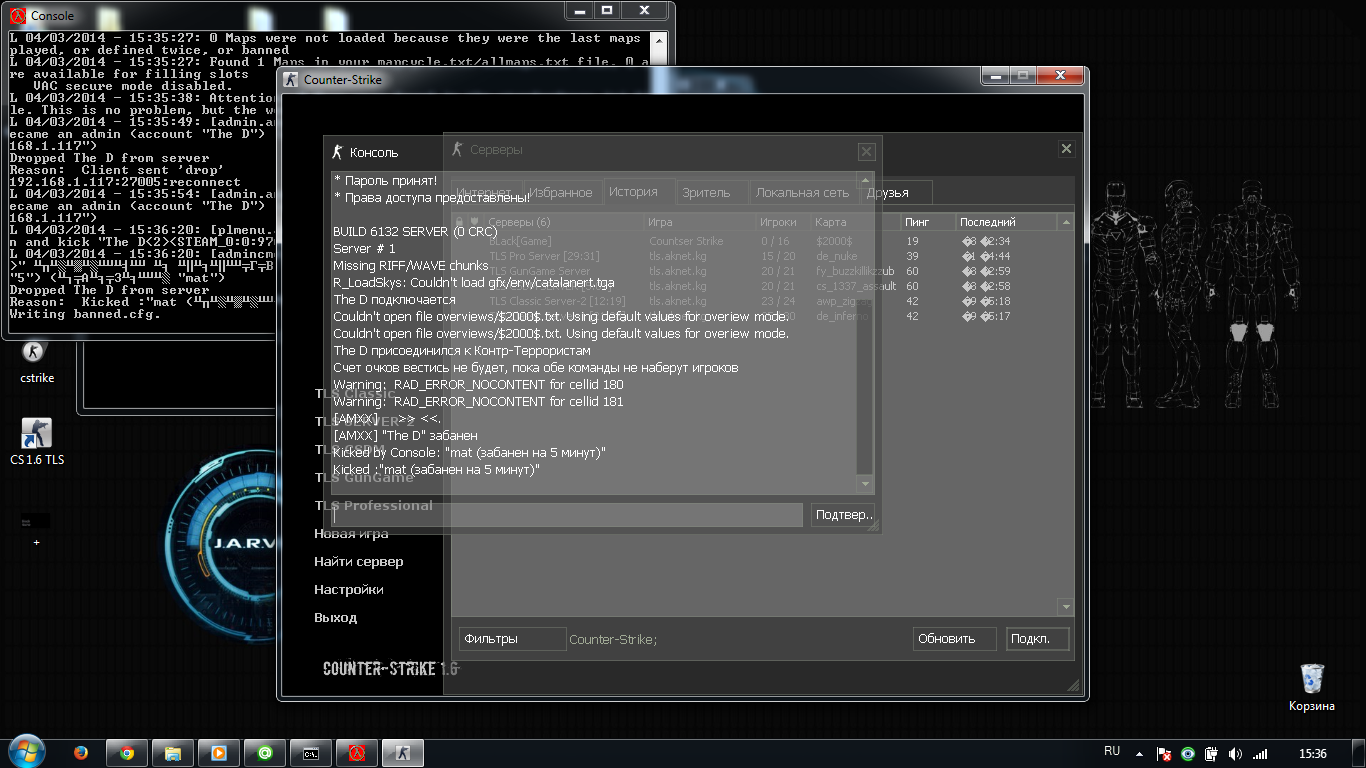This screenshot has width=1366, height=768.
Task: Switch to the Локальная сеть tab
Action: (802, 192)
